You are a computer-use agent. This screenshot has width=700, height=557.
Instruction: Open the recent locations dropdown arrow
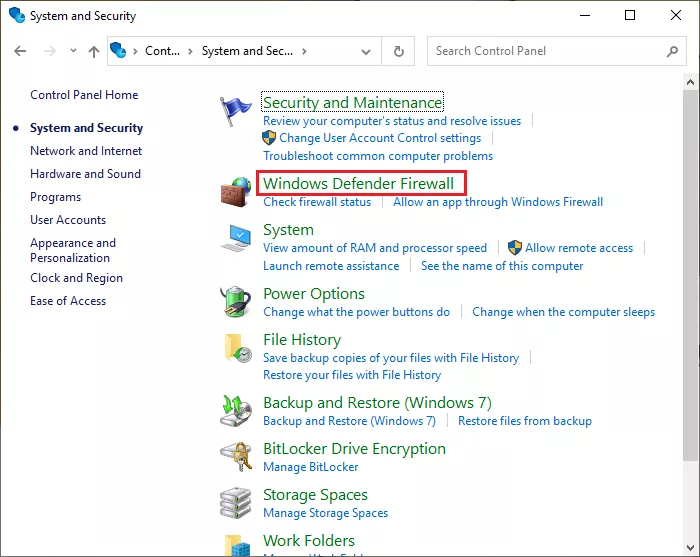73,51
